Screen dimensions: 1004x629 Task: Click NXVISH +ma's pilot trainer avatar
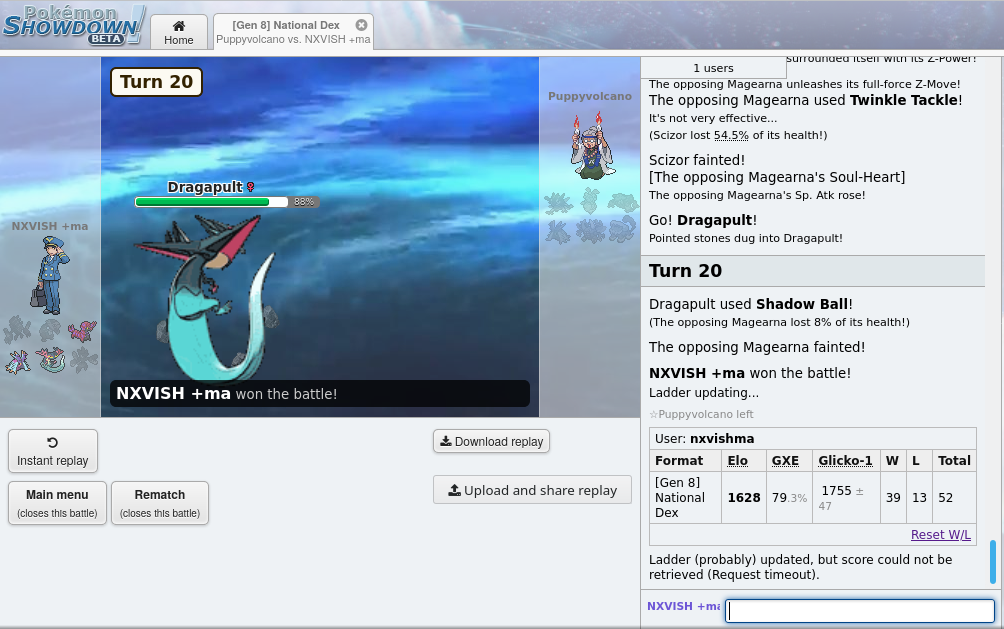point(48,275)
